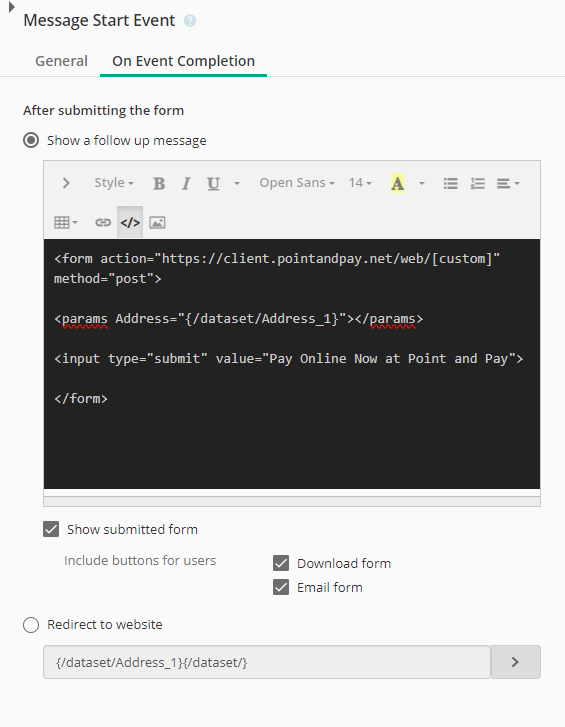This screenshot has height=727, width=565.
Task: Click yellow highlighted text color button
Action: coord(397,184)
